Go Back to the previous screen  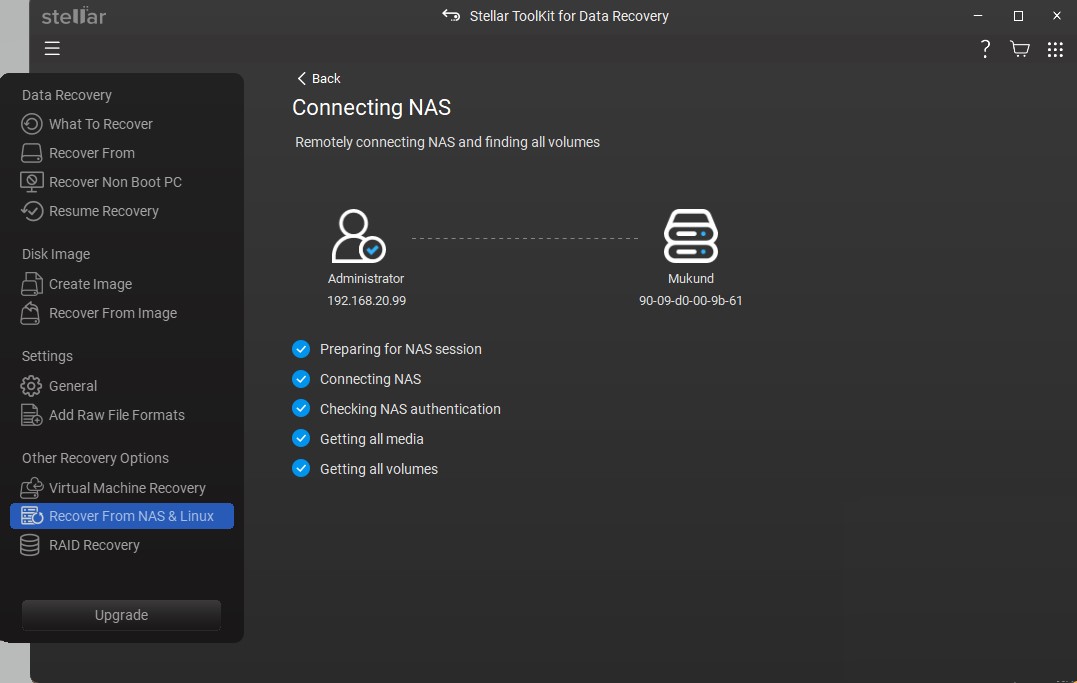[x=319, y=78]
